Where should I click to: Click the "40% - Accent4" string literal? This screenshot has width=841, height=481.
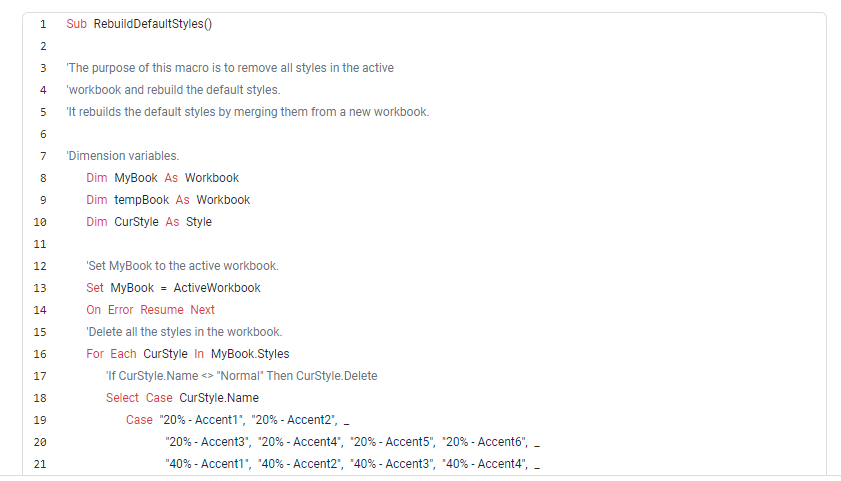484,464
